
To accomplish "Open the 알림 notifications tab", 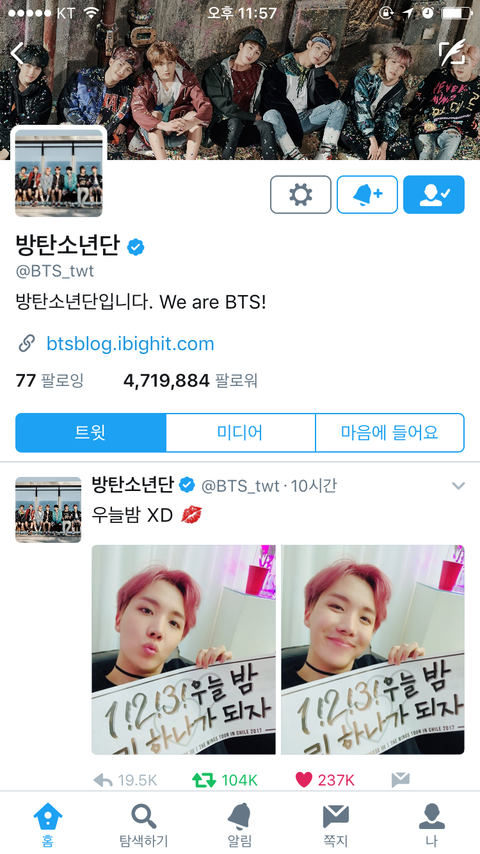I will 239,825.
